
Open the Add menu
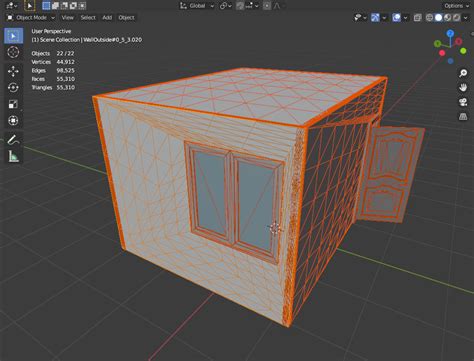pyautogui.click(x=107, y=17)
